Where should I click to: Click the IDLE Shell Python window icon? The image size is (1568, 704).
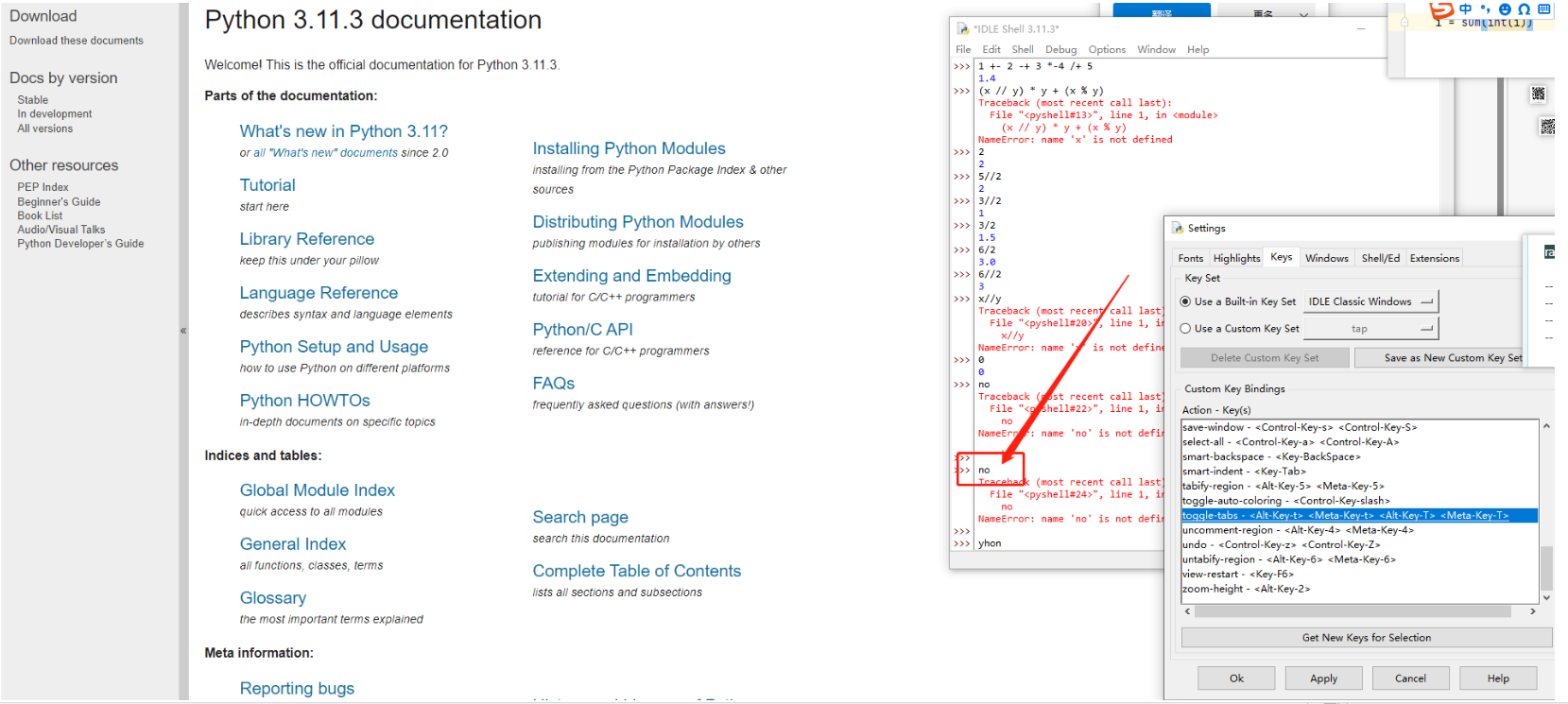click(962, 28)
